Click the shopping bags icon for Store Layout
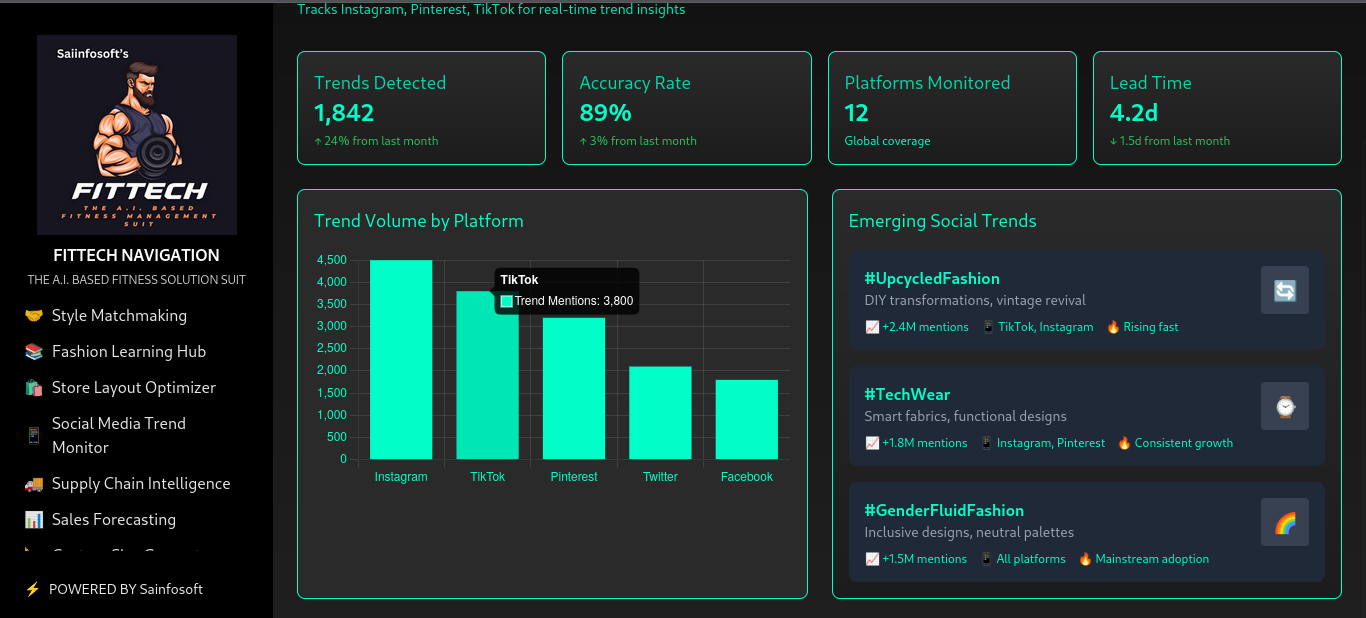Viewport: 1366px width, 618px height. [34, 388]
